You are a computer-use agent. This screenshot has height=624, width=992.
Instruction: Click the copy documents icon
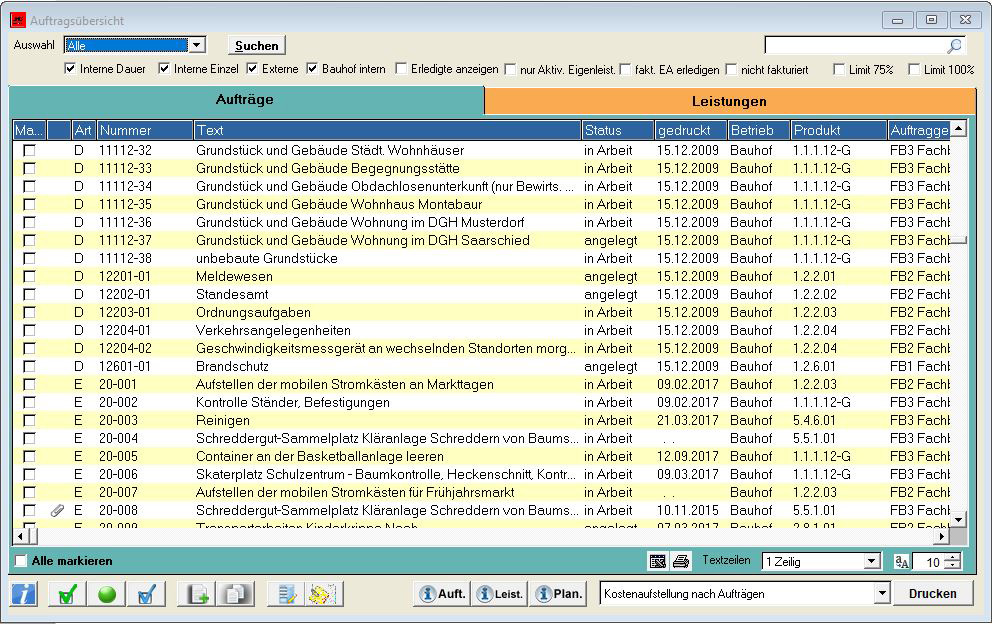coord(236,594)
